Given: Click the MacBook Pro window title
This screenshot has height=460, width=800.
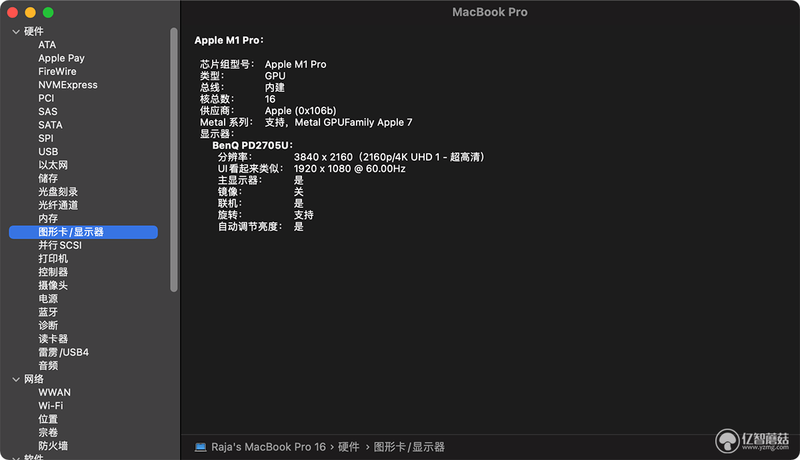Looking at the screenshot, I should pyautogui.click(x=490, y=12).
